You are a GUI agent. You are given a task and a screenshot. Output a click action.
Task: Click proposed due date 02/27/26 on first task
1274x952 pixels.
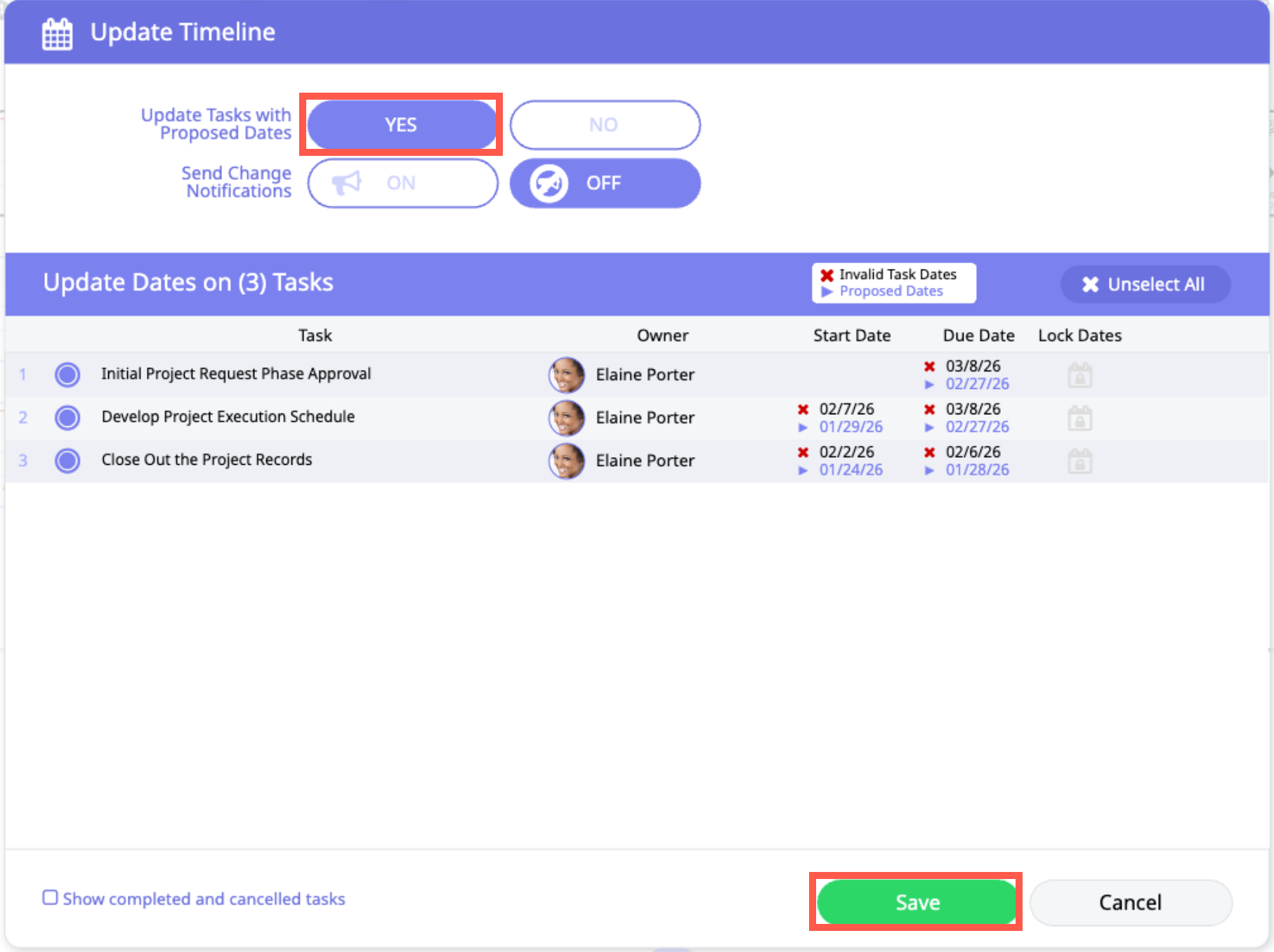click(x=977, y=384)
